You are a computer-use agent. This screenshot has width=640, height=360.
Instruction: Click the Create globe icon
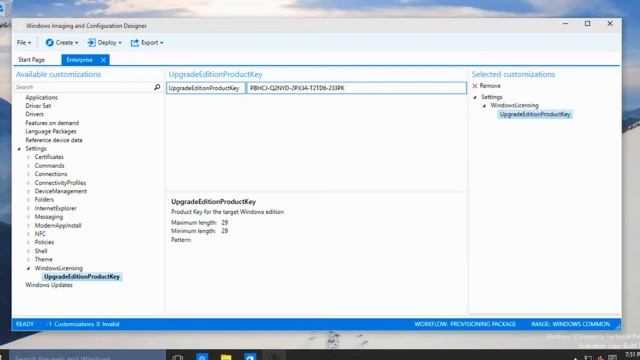coord(49,42)
